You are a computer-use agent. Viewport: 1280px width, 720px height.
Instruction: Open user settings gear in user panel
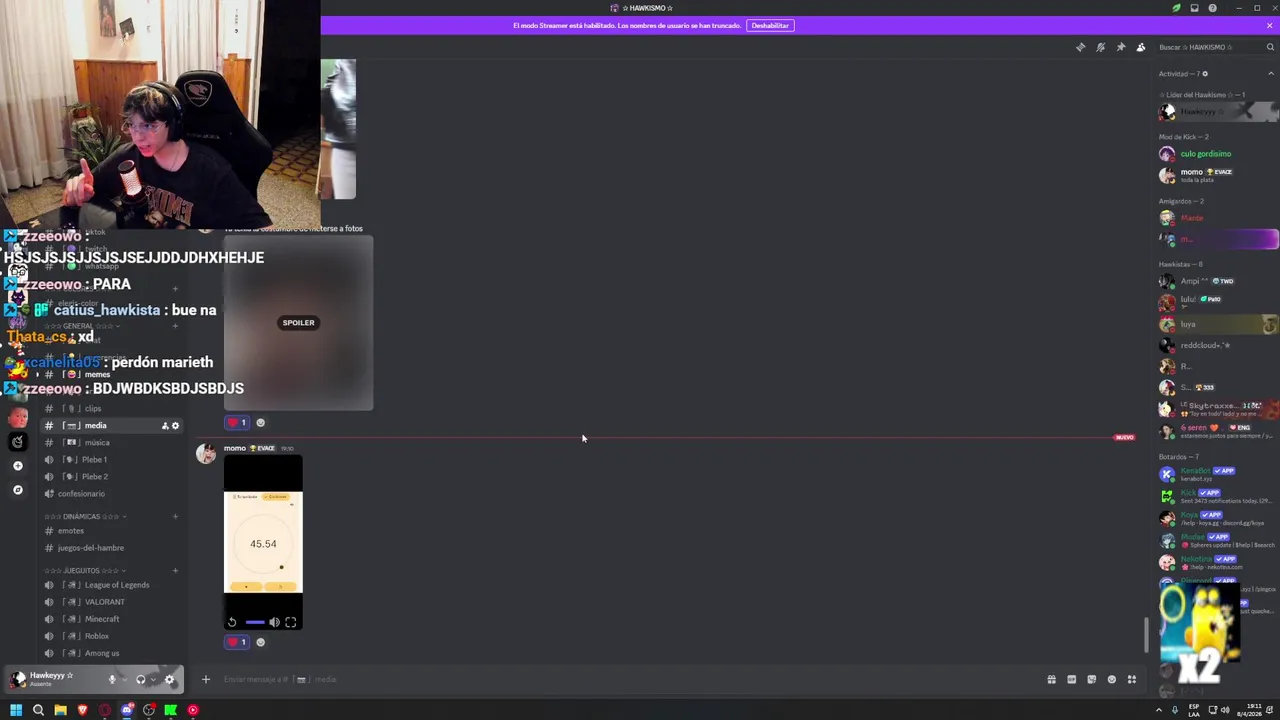pyautogui.click(x=169, y=679)
